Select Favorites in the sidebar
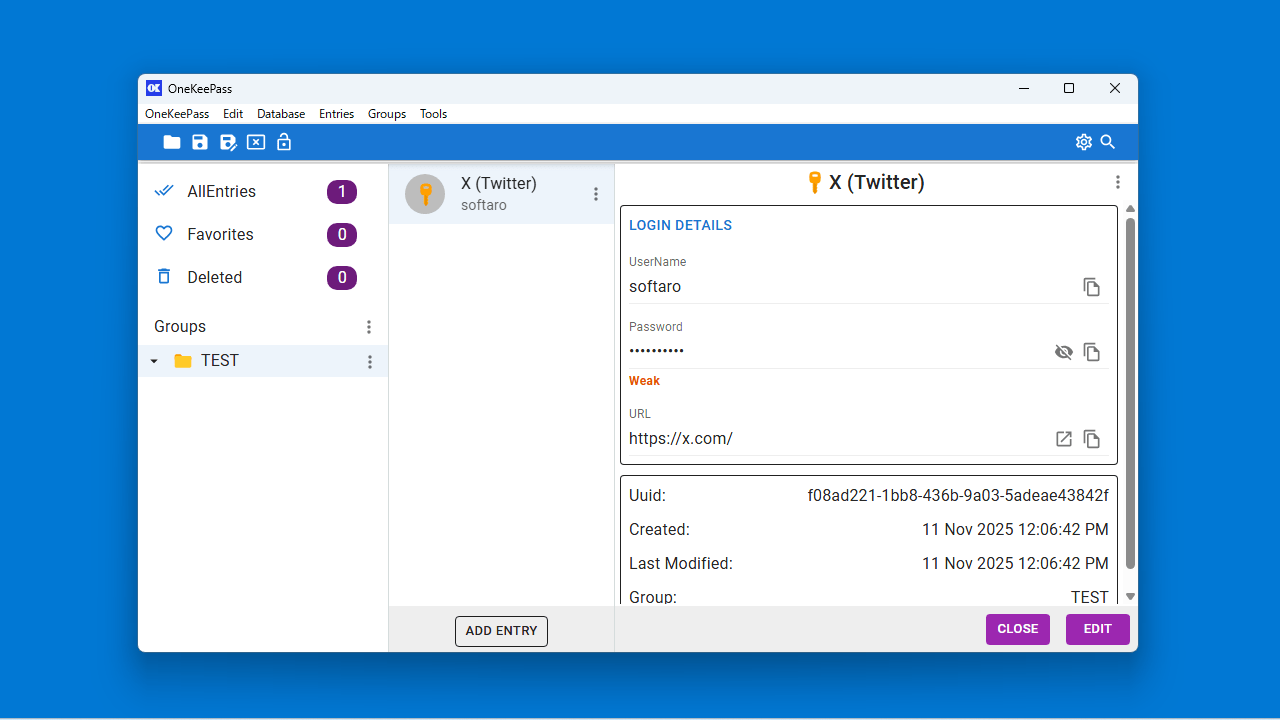1280x720 pixels. click(220, 234)
